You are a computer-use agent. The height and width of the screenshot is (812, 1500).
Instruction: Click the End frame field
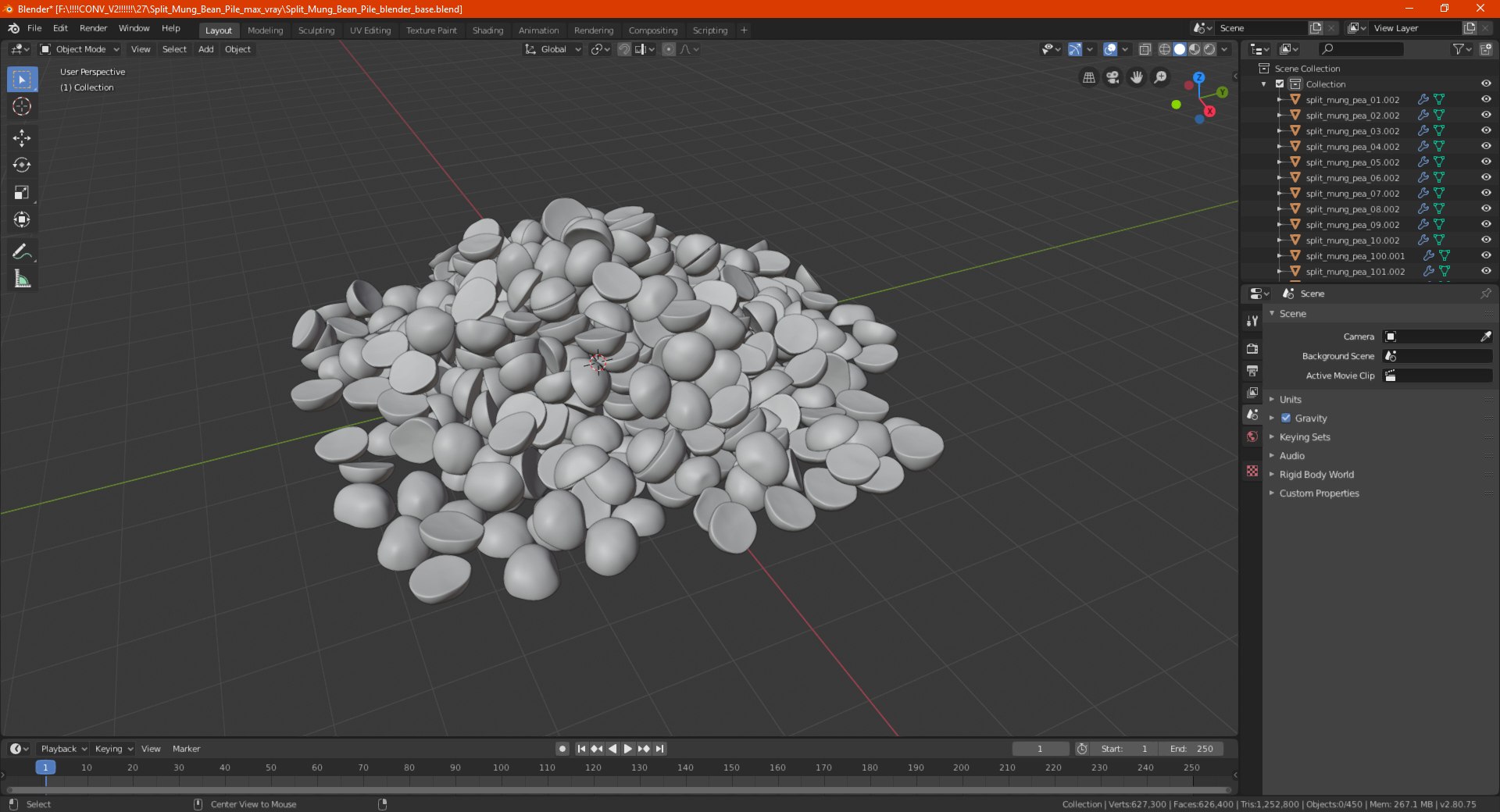tap(1191, 749)
